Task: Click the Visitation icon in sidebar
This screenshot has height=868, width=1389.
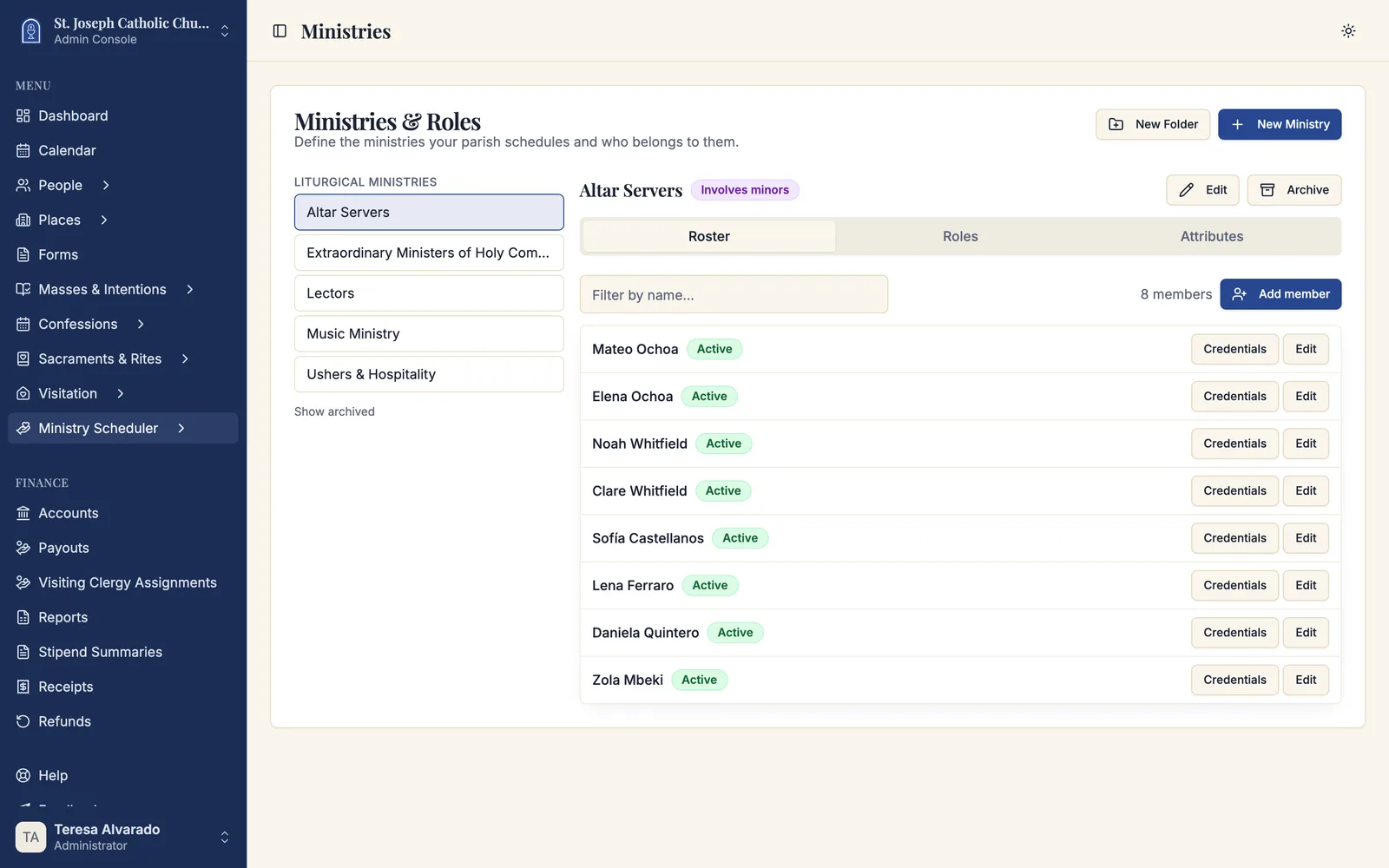Action: pos(23,394)
